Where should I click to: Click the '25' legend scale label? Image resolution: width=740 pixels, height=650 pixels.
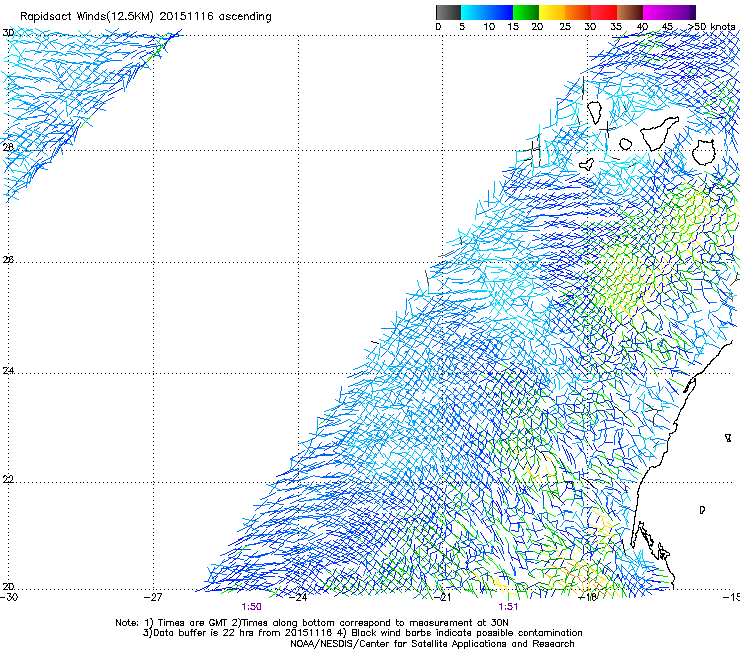coord(564,26)
